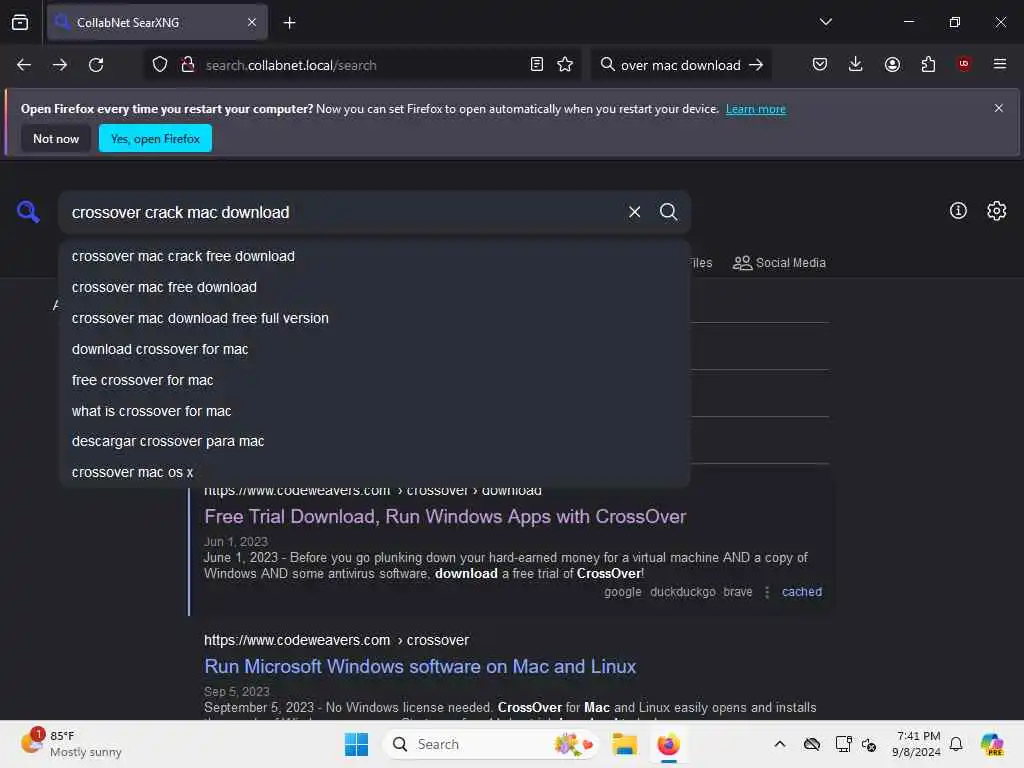Screen dimensions: 1024x768
Task: Open the SearXNG about info icon
Action: [958, 211]
